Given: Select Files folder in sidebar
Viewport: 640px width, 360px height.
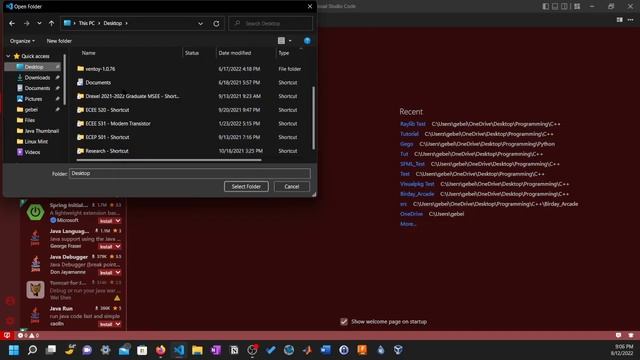Looking at the screenshot, I should (30, 120).
